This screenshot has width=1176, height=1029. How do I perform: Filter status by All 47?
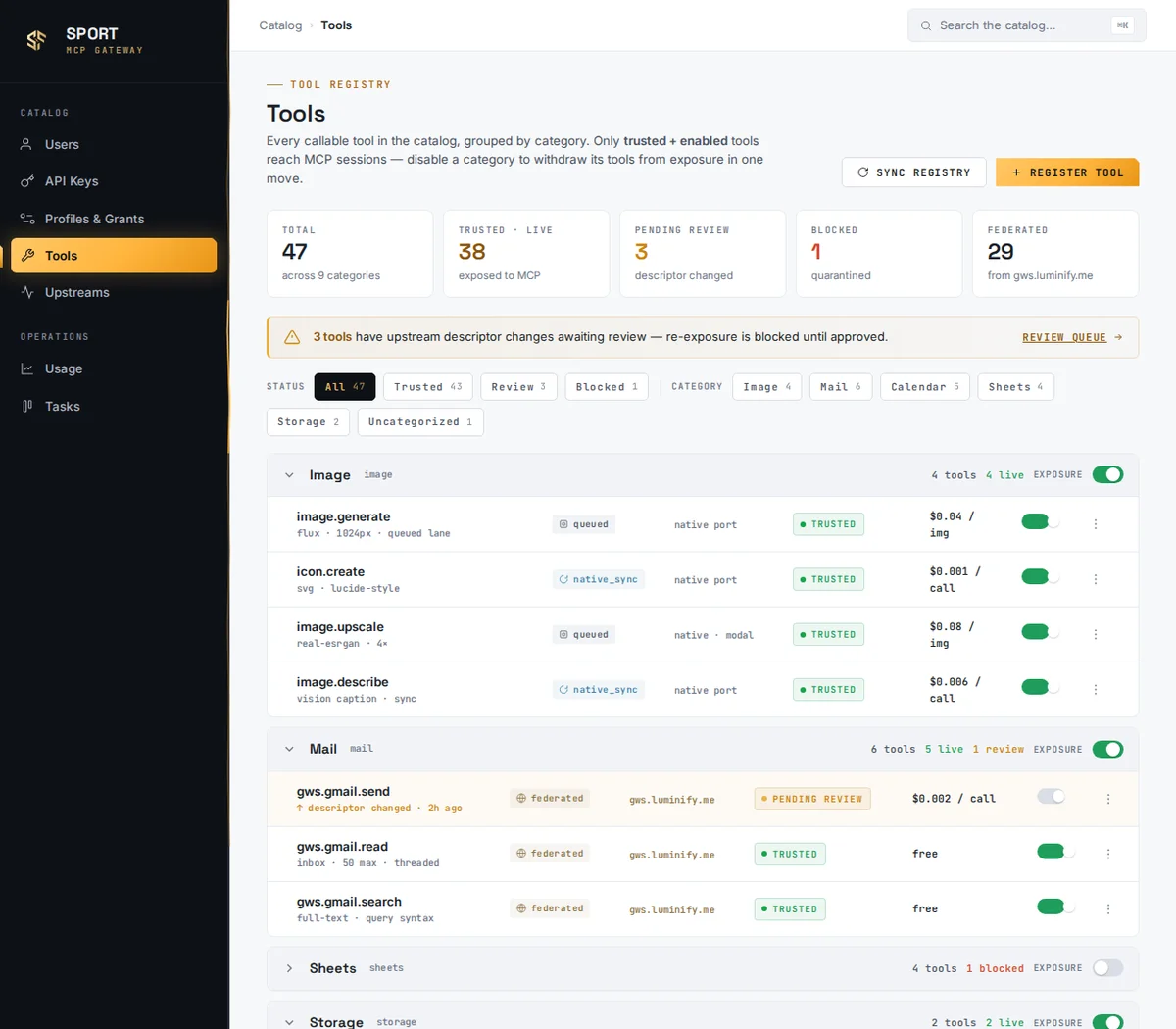click(345, 387)
